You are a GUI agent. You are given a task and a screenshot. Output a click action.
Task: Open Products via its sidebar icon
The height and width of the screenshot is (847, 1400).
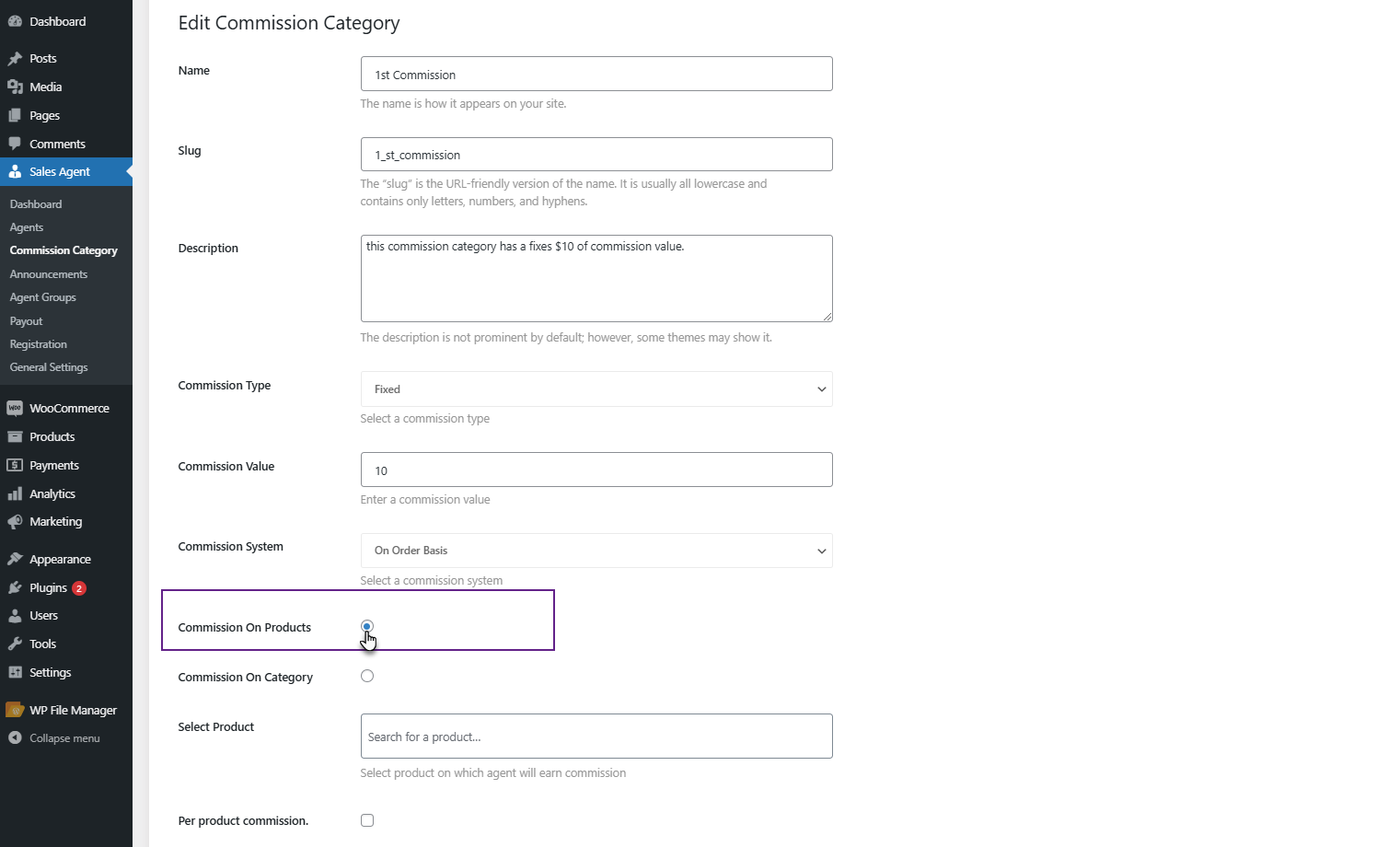tap(15, 436)
